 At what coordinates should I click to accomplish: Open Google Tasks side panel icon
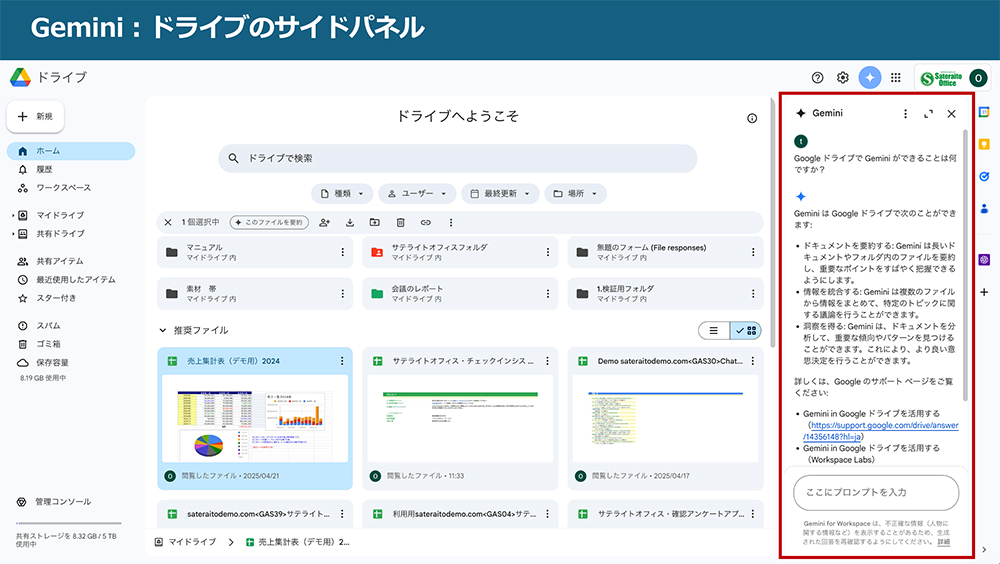[984, 176]
